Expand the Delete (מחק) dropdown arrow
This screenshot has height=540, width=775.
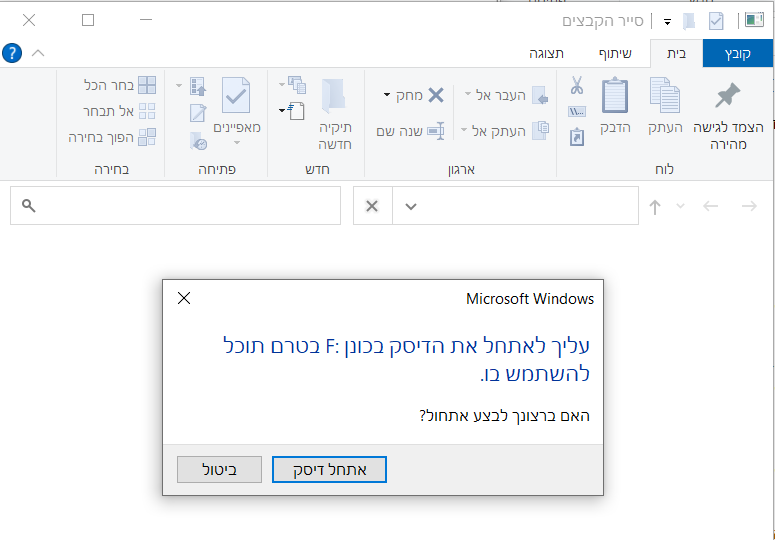(387, 95)
